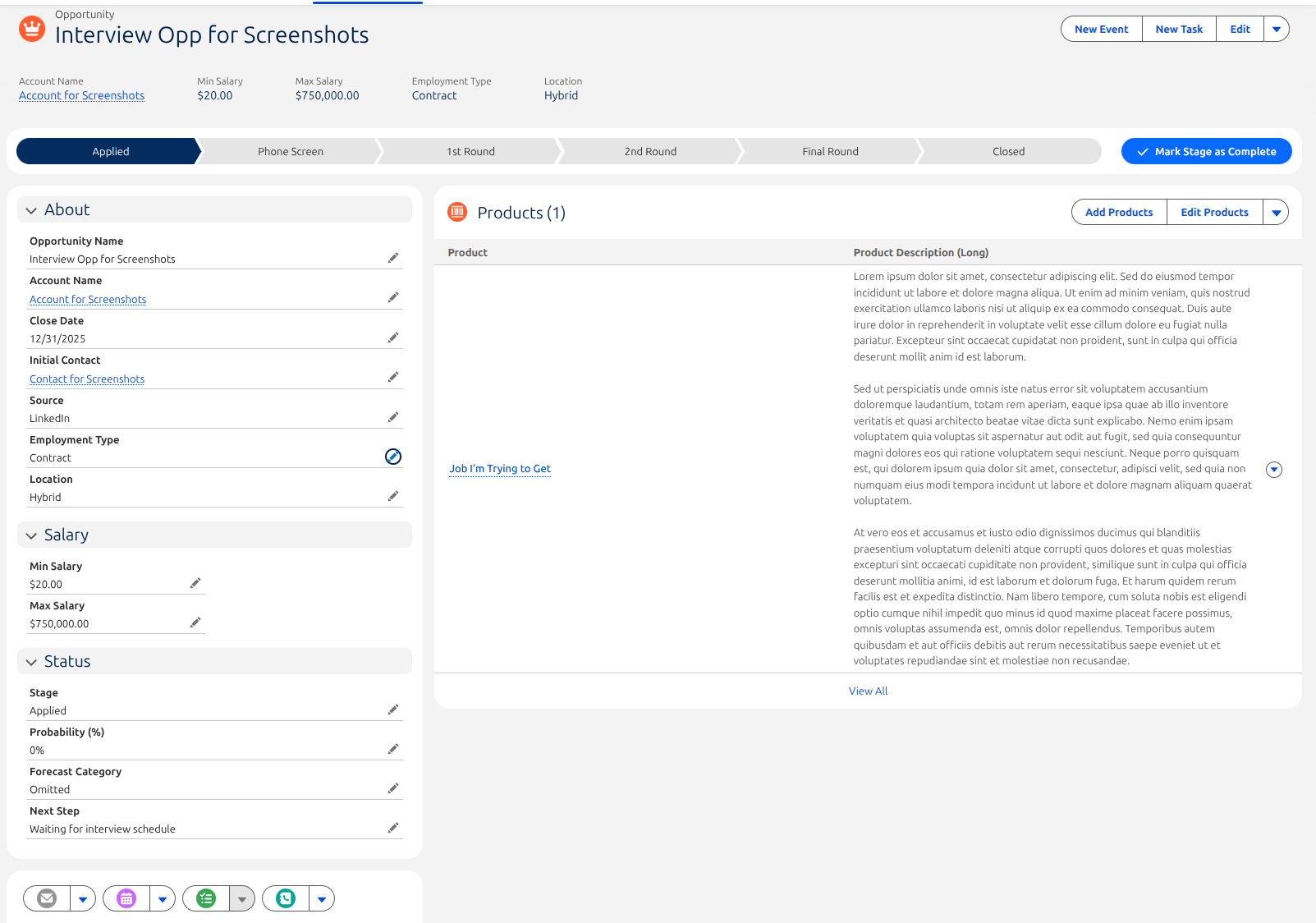
Task: Collapse the About section
Action: pyautogui.click(x=31, y=210)
